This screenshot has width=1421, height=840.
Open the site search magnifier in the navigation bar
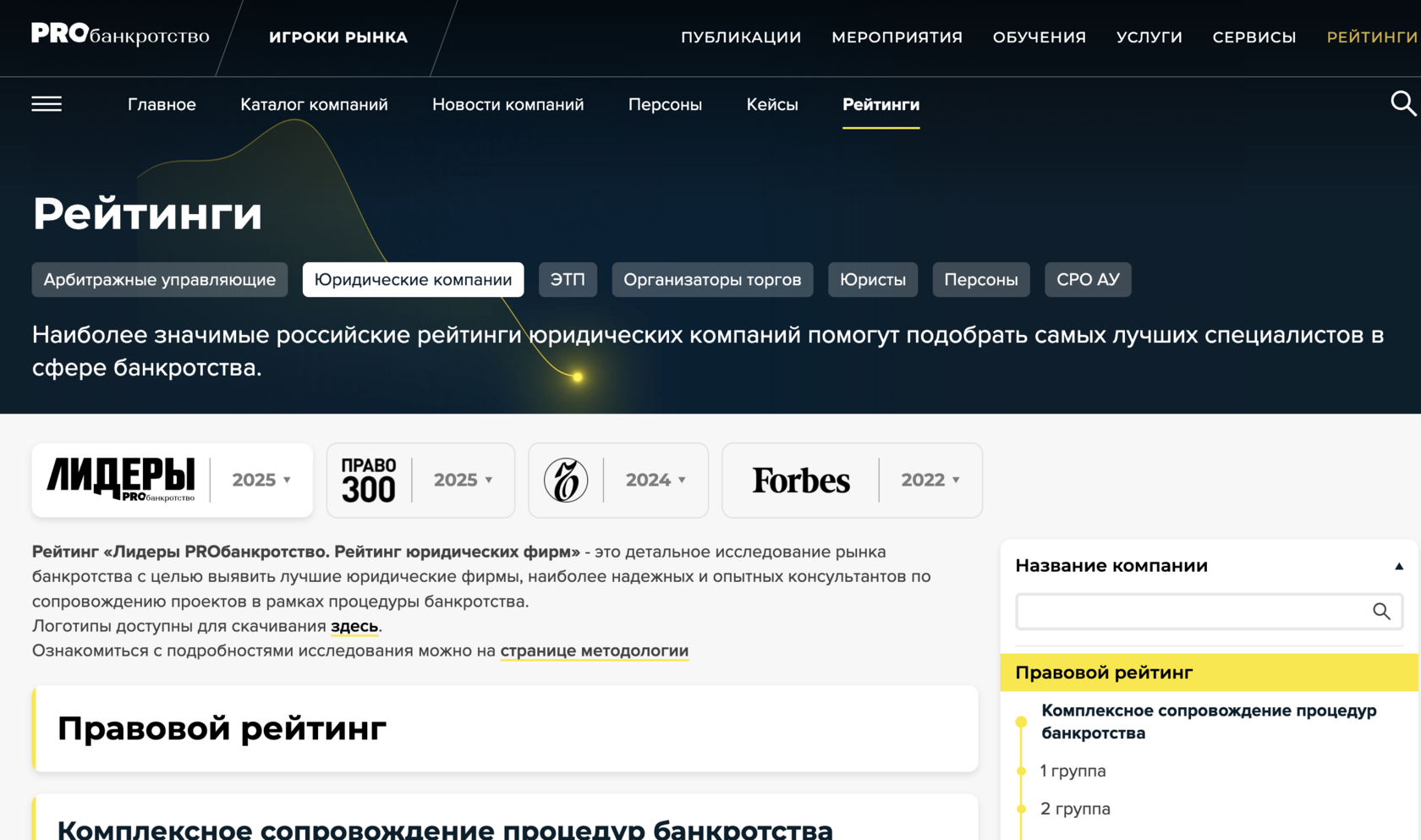tap(1403, 103)
